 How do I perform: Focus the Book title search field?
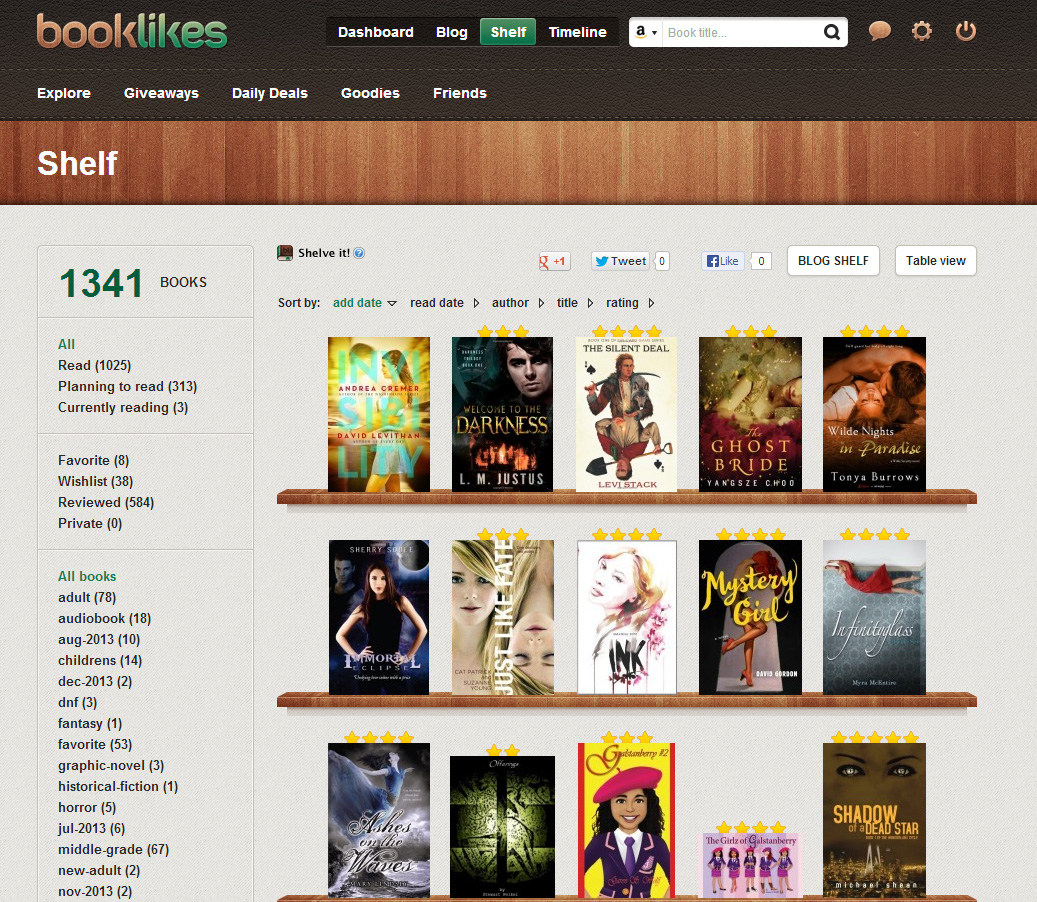pos(741,32)
